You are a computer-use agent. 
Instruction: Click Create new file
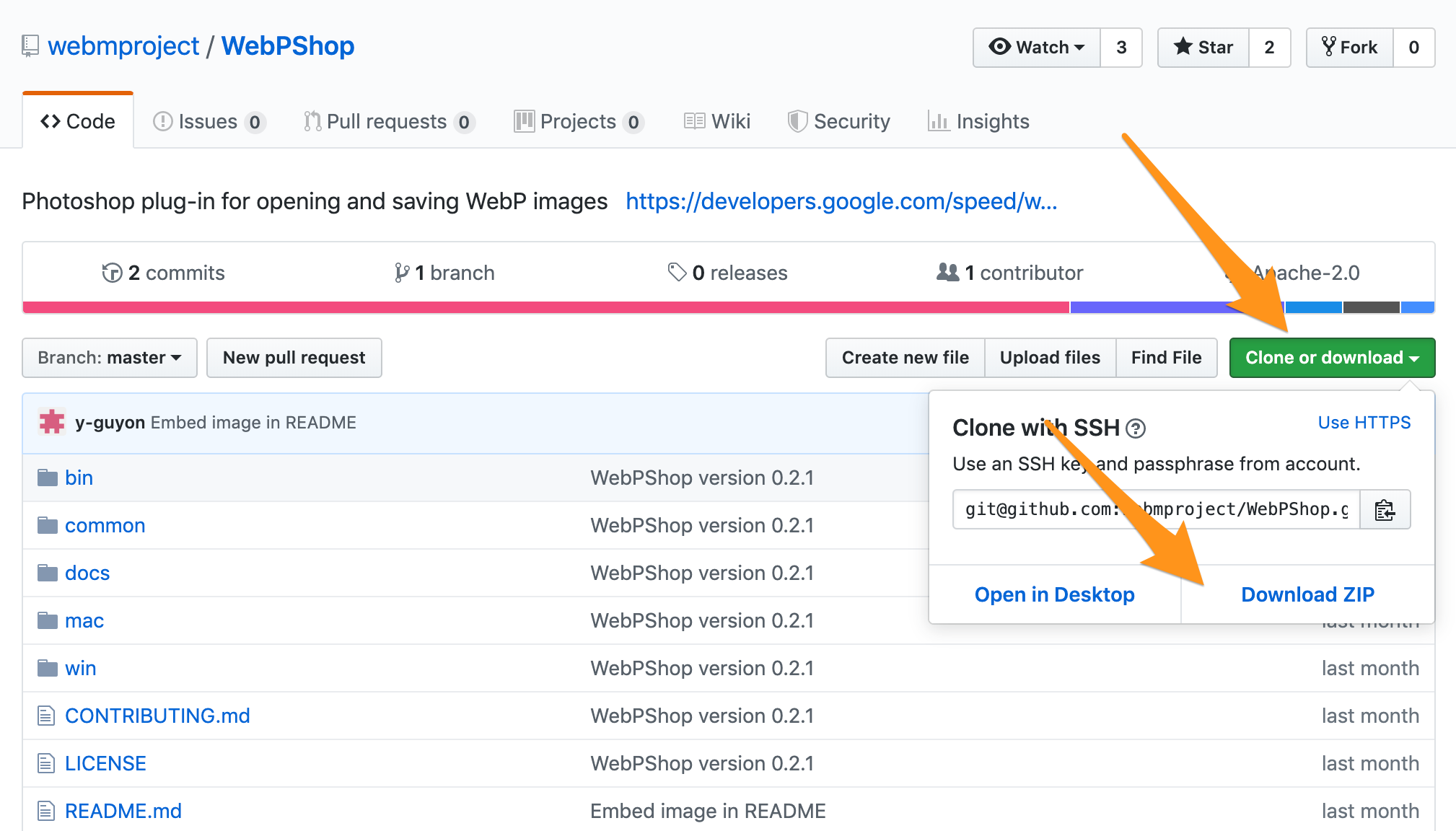905,358
